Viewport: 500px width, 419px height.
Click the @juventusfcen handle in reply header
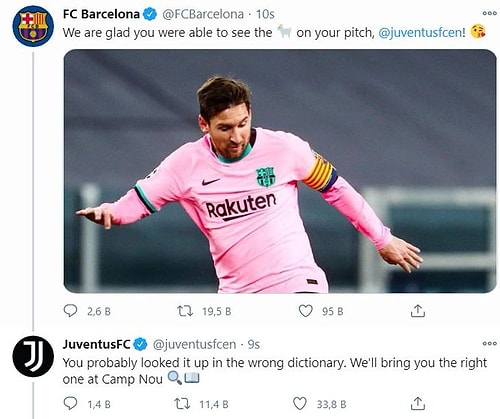[x=194, y=345]
